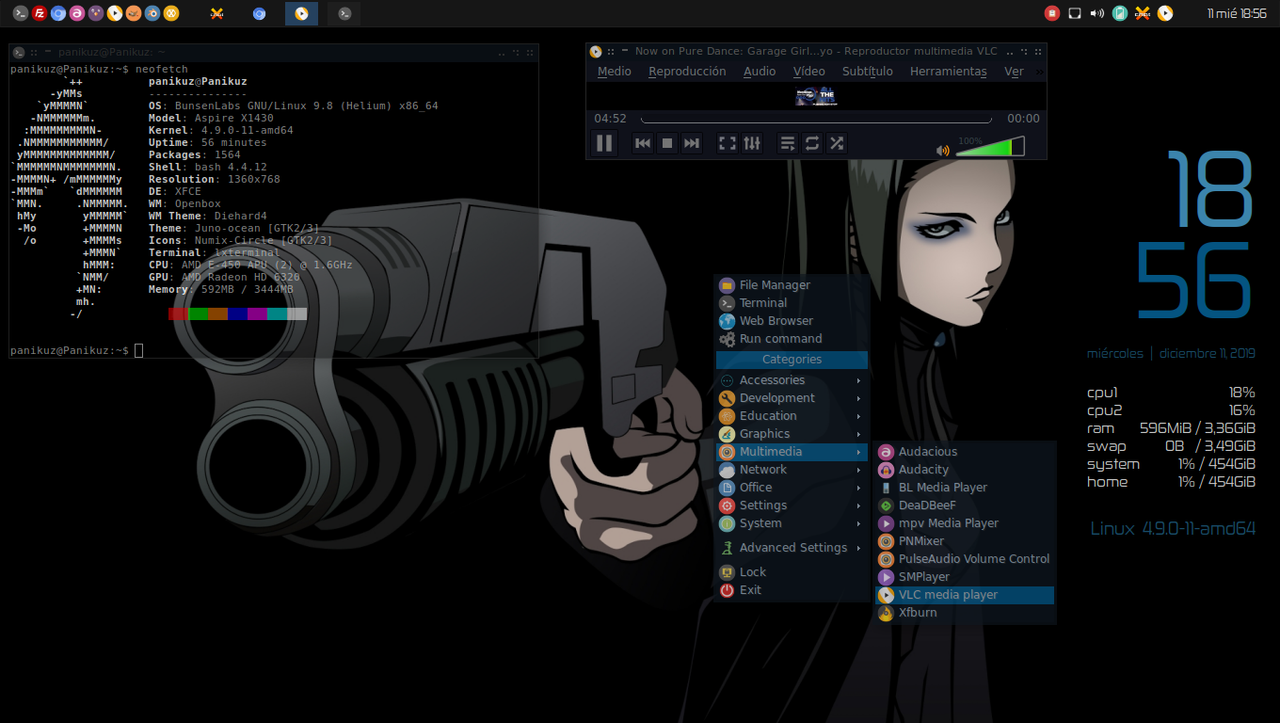Expand the Graphics submenu arrow

(858, 434)
